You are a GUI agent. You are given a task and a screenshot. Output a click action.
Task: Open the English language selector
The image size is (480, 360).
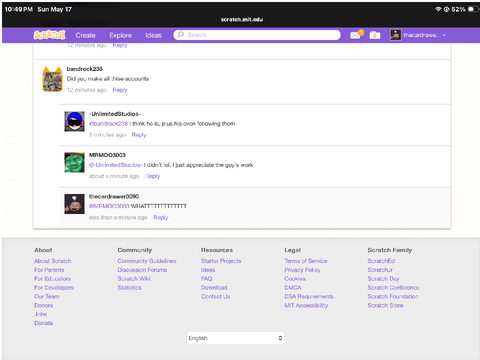(x=235, y=338)
